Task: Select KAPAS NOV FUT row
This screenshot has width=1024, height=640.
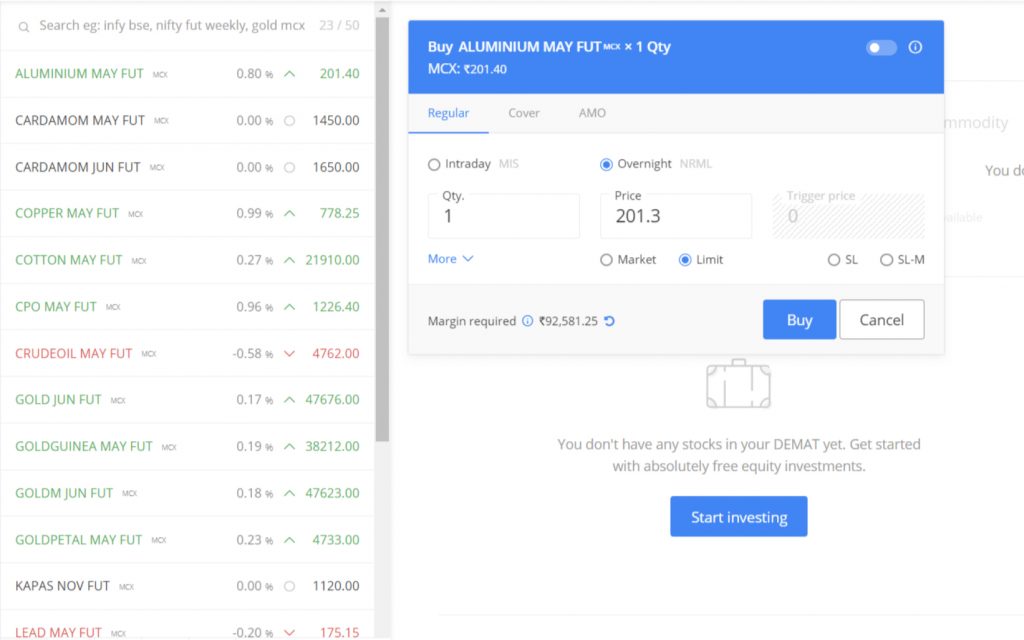Action: (187, 586)
